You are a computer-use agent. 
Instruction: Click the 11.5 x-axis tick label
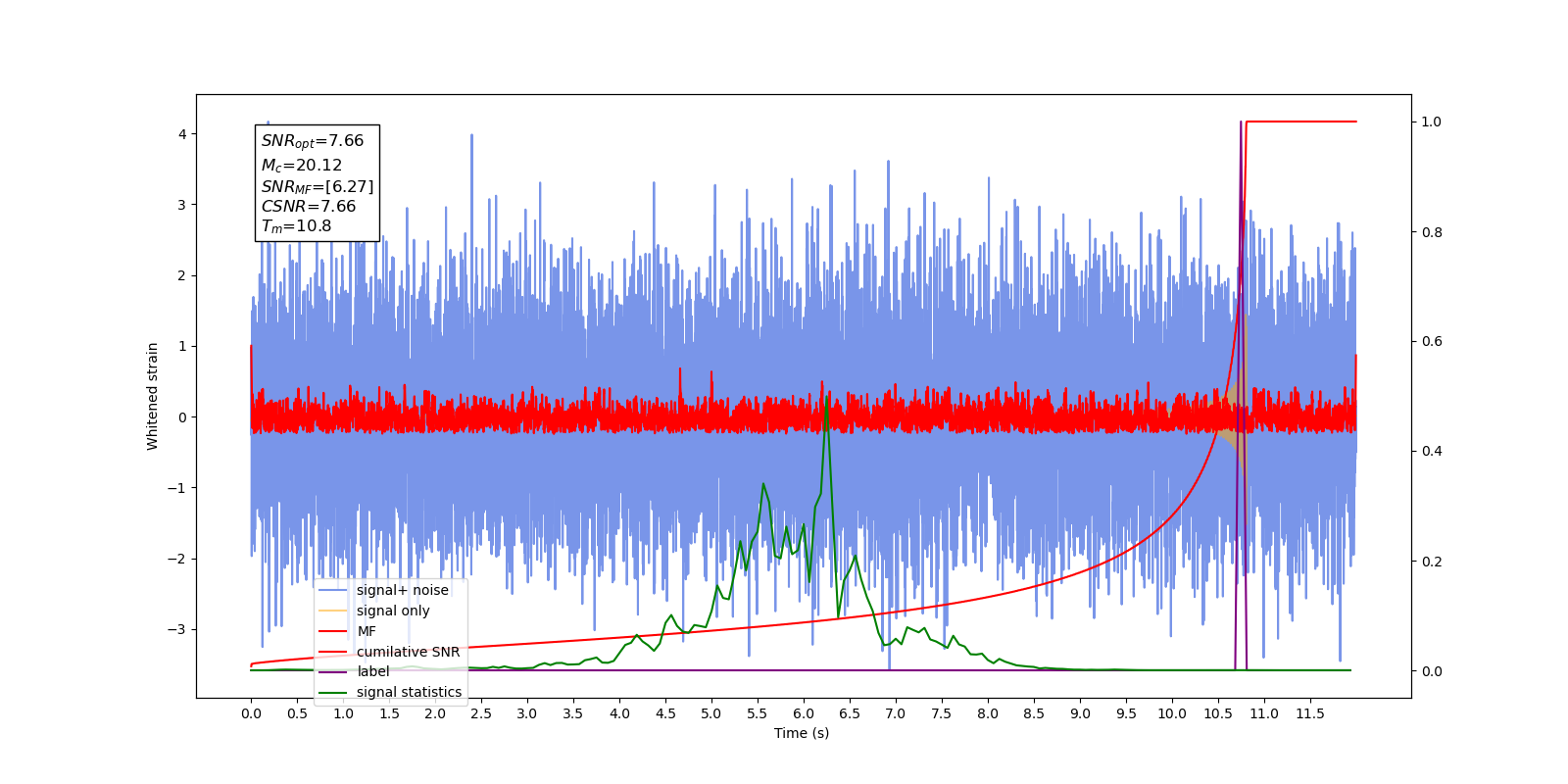tap(1310, 713)
